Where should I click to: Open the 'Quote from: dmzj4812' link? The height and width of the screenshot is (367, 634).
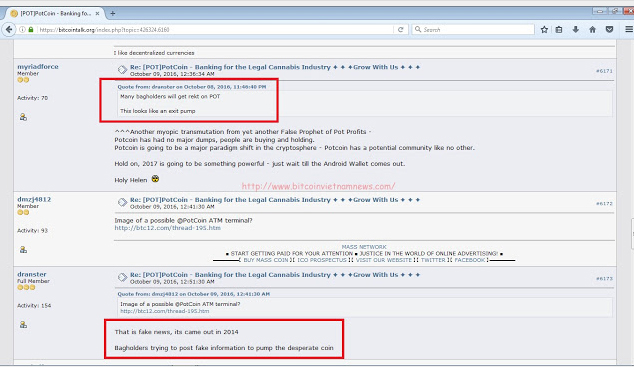click(x=193, y=294)
